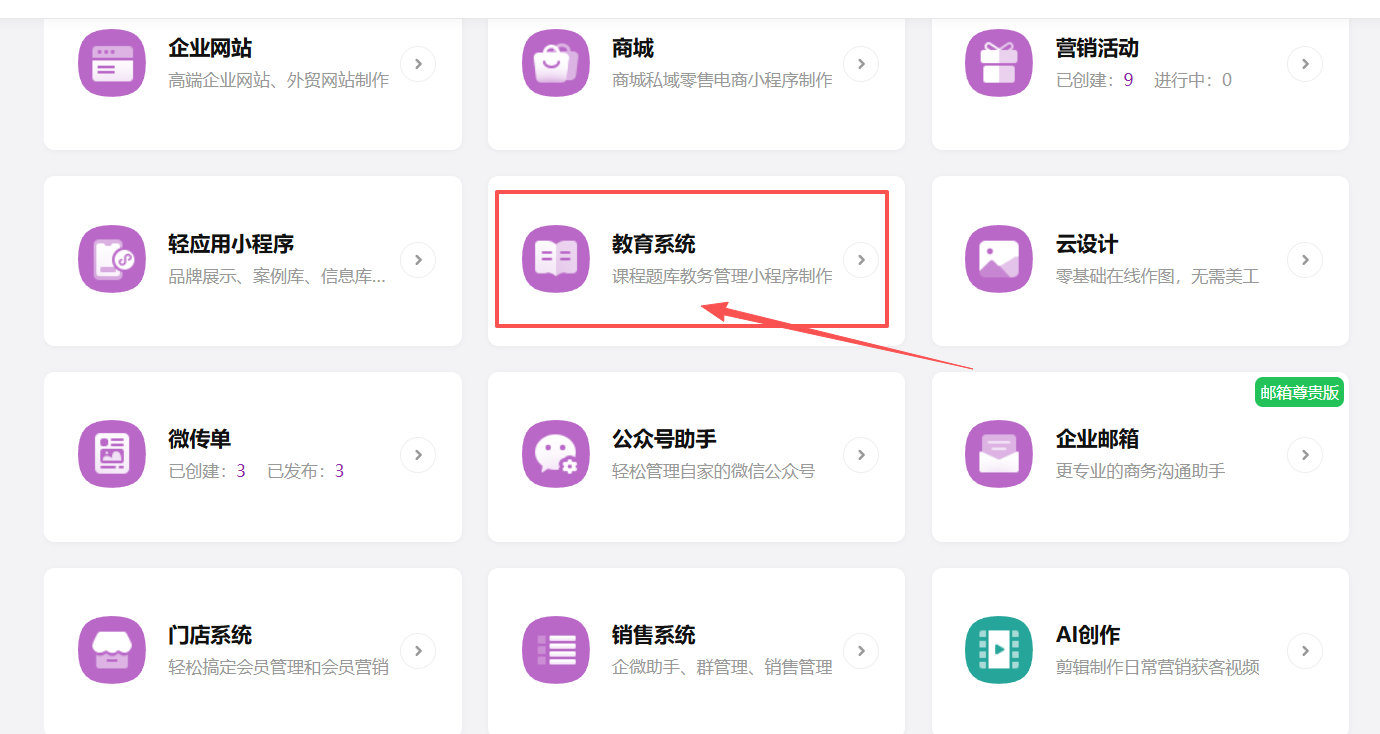Click description 轻松管理自家的微信公众号
Image resolution: width=1380 pixels, height=734 pixels.
pyautogui.click(x=714, y=471)
